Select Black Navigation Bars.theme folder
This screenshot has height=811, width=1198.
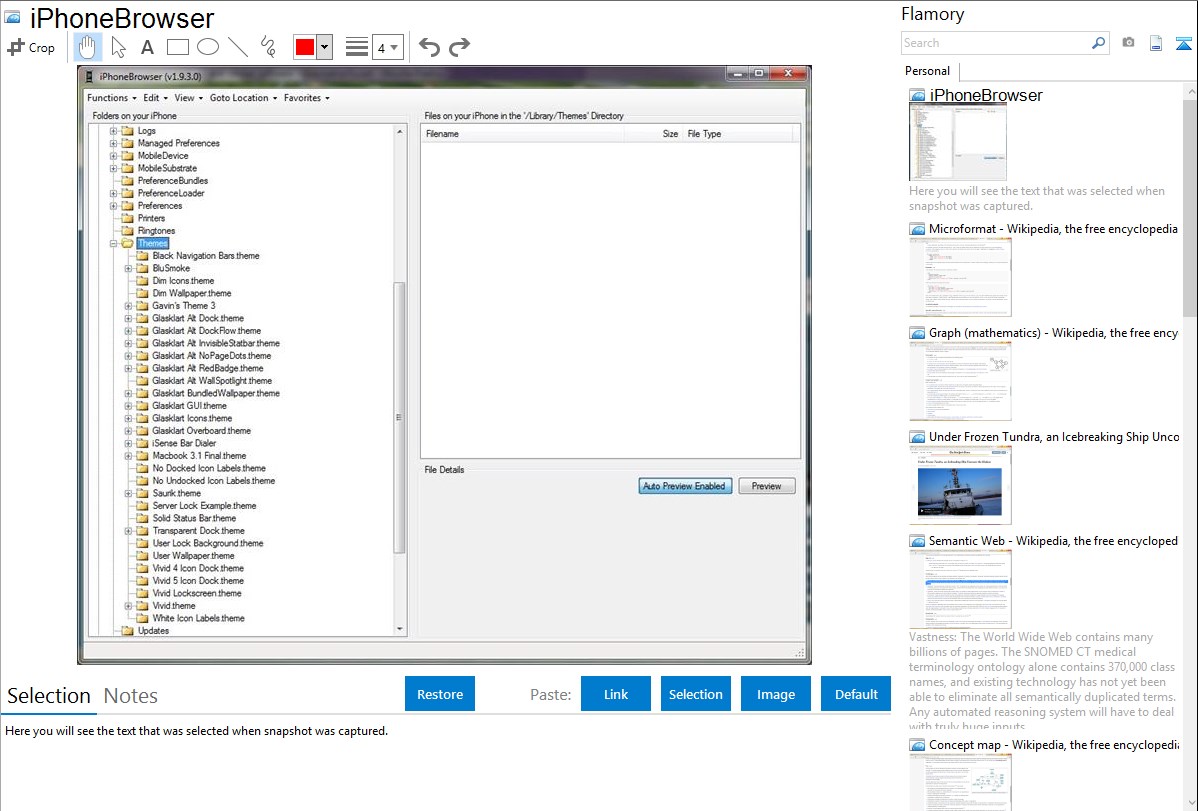click(206, 256)
